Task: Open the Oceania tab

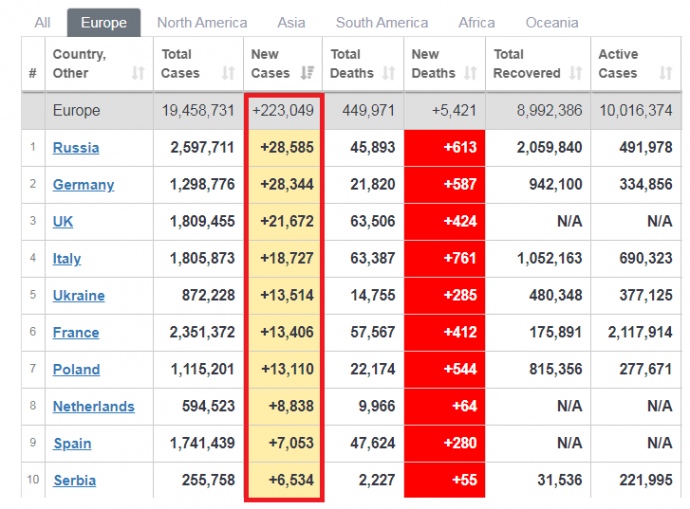Action: coord(552,22)
